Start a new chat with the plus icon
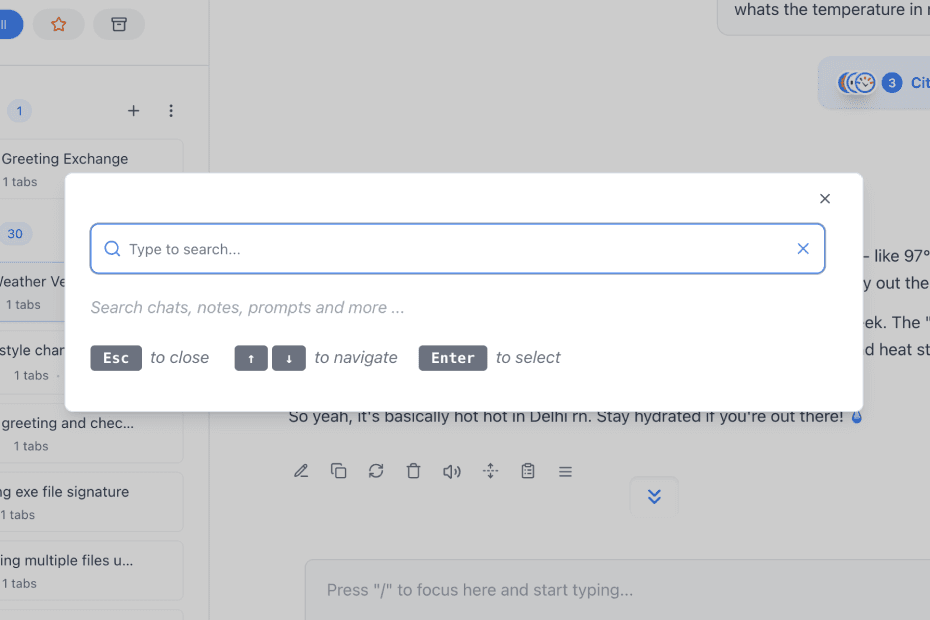 pyautogui.click(x=134, y=111)
